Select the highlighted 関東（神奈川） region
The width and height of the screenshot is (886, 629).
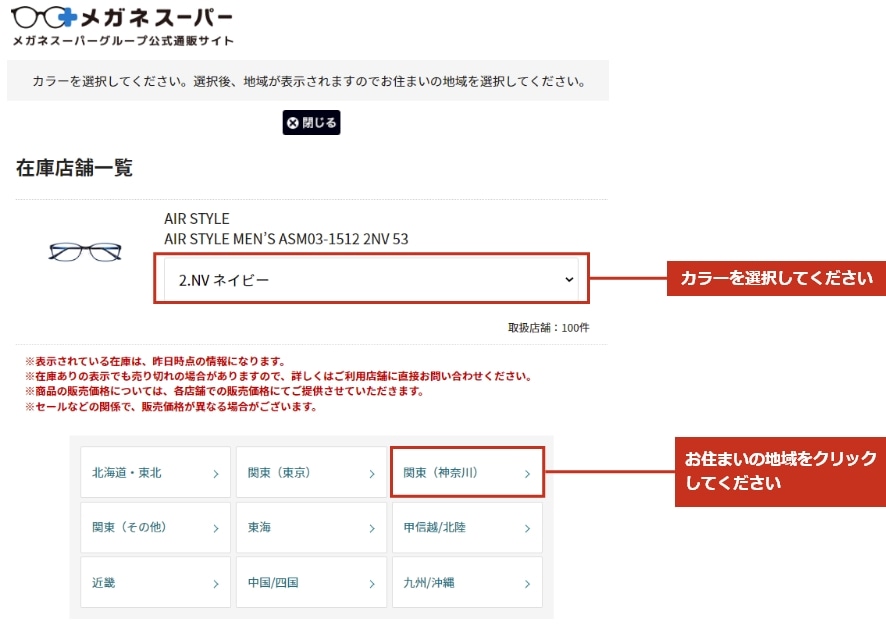coord(466,473)
